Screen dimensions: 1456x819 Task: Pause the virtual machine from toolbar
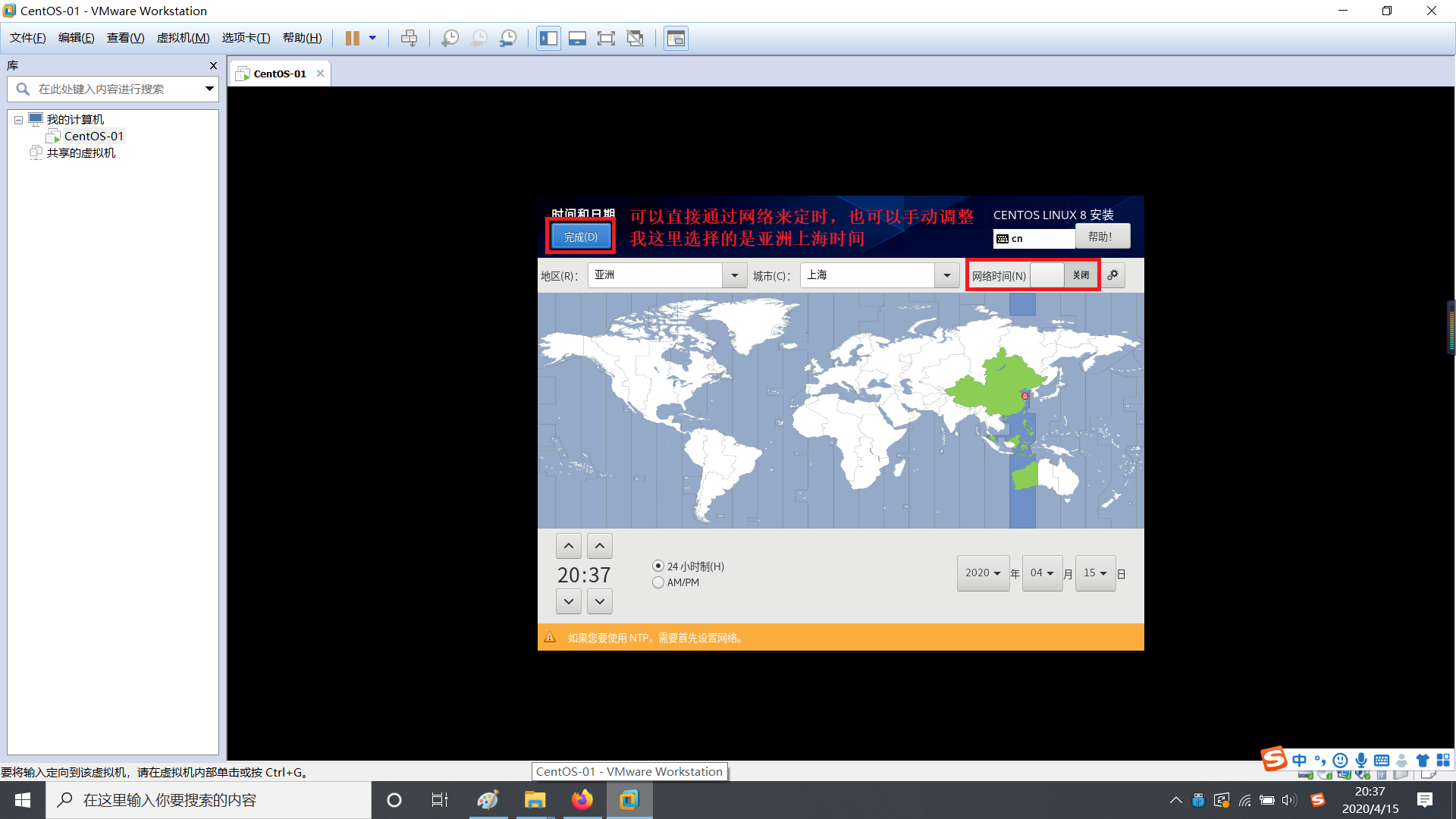coord(353,38)
